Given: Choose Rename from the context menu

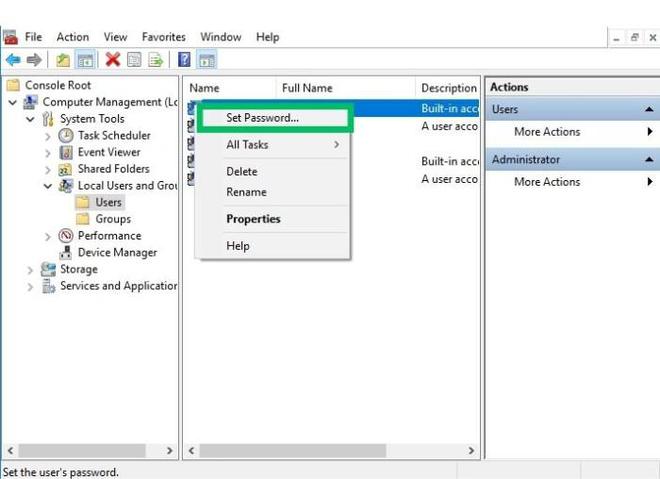Looking at the screenshot, I should [x=275, y=192].
